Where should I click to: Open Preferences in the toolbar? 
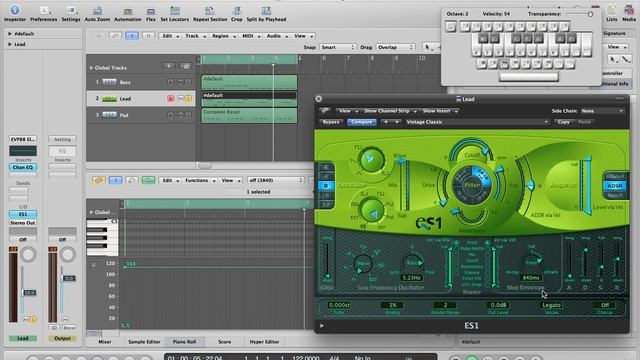(x=44, y=13)
